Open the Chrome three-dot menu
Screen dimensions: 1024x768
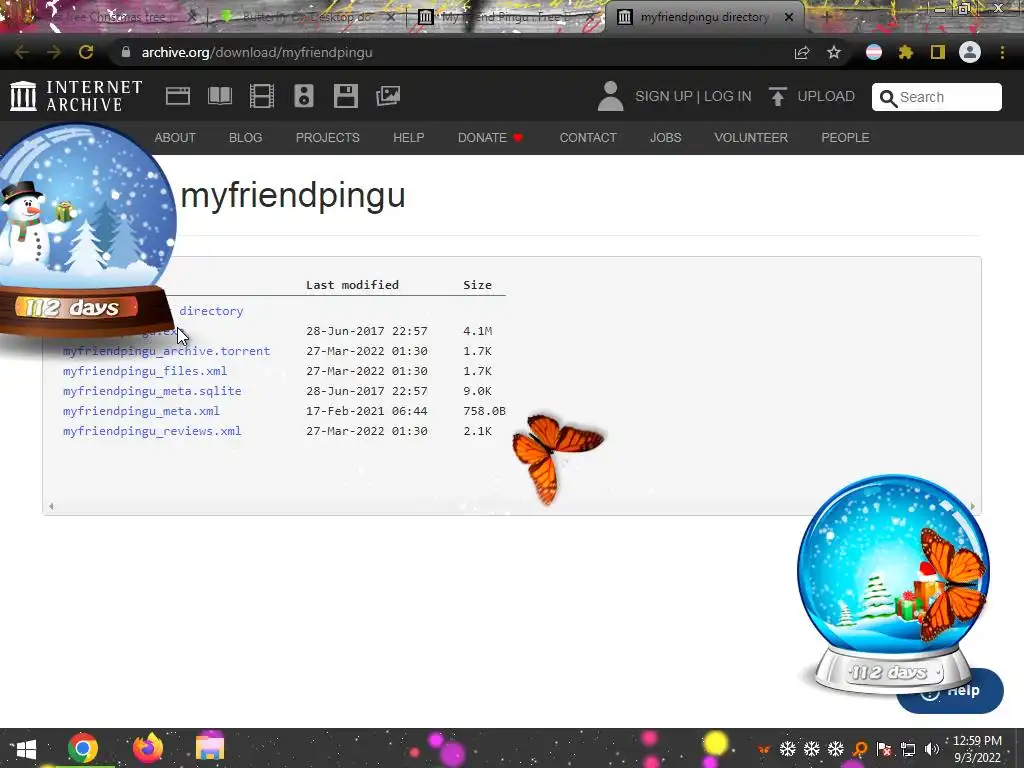point(1002,52)
